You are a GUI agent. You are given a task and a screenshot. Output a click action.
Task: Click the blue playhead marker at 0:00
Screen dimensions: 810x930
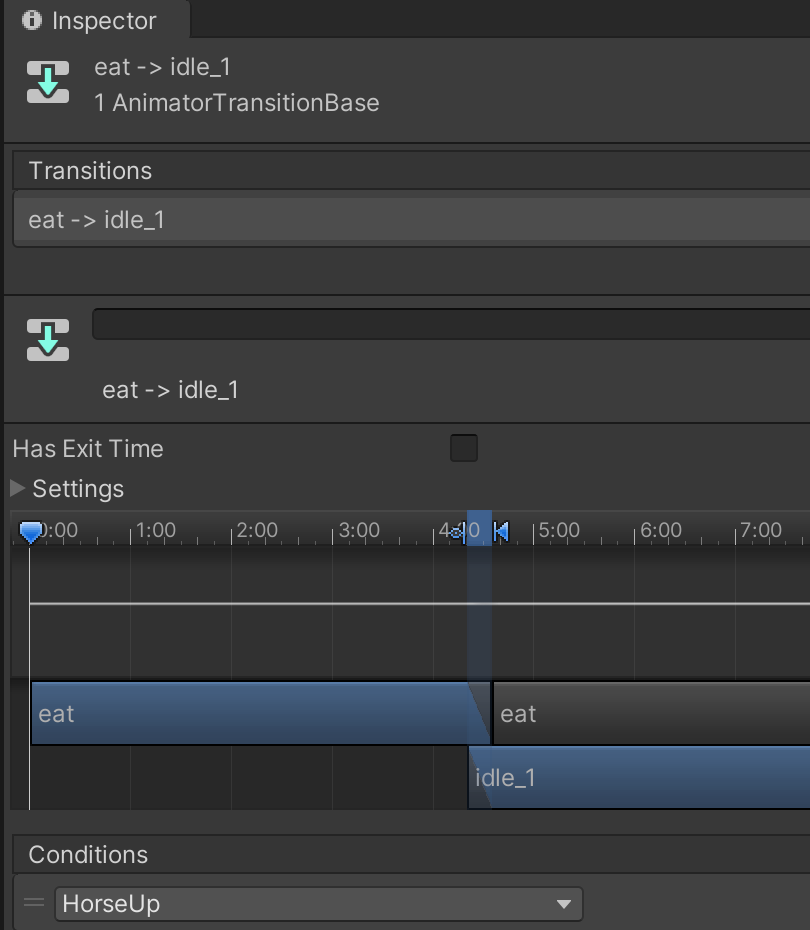[x=31, y=532]
